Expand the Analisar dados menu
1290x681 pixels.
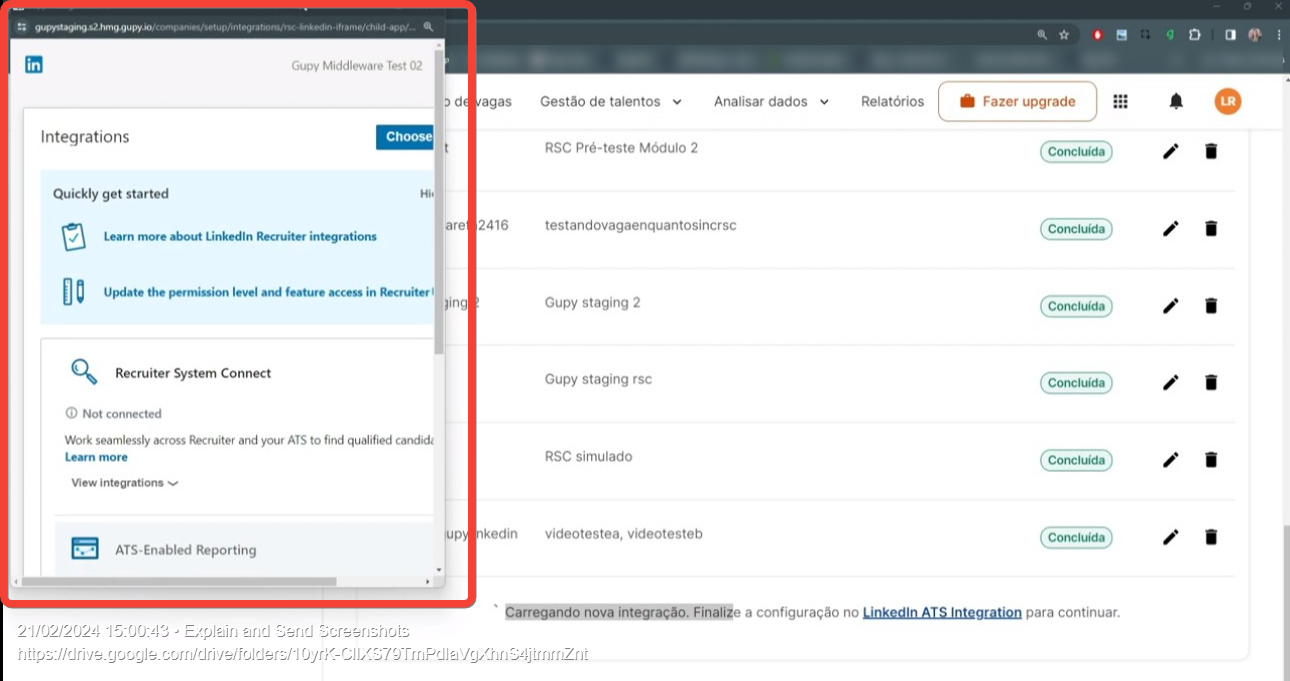[772, 101]
